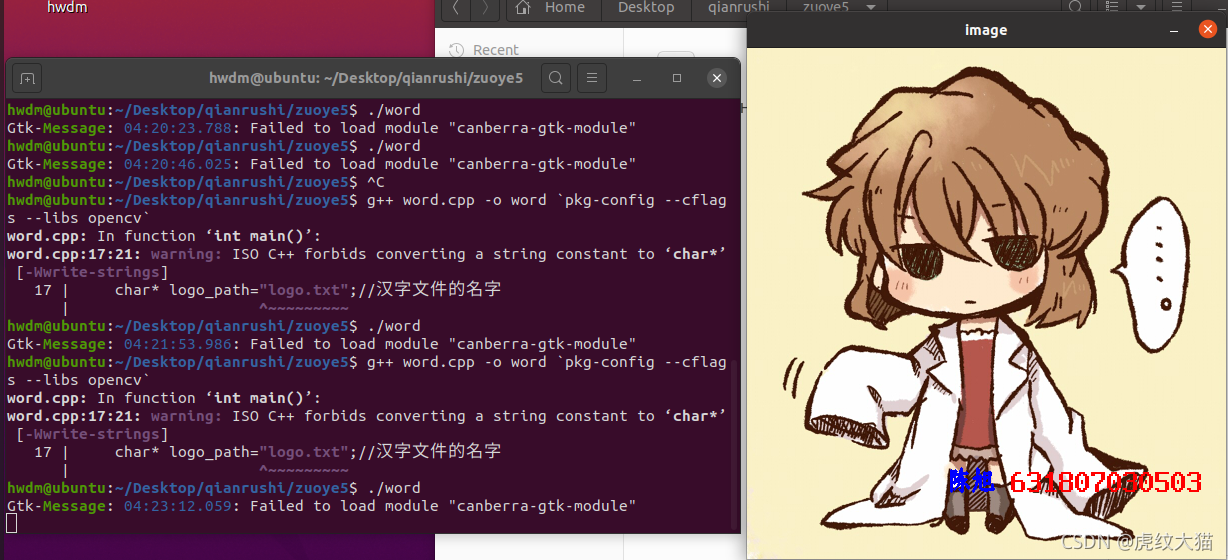Click the terminal title bar text

[x=366, y=78]
